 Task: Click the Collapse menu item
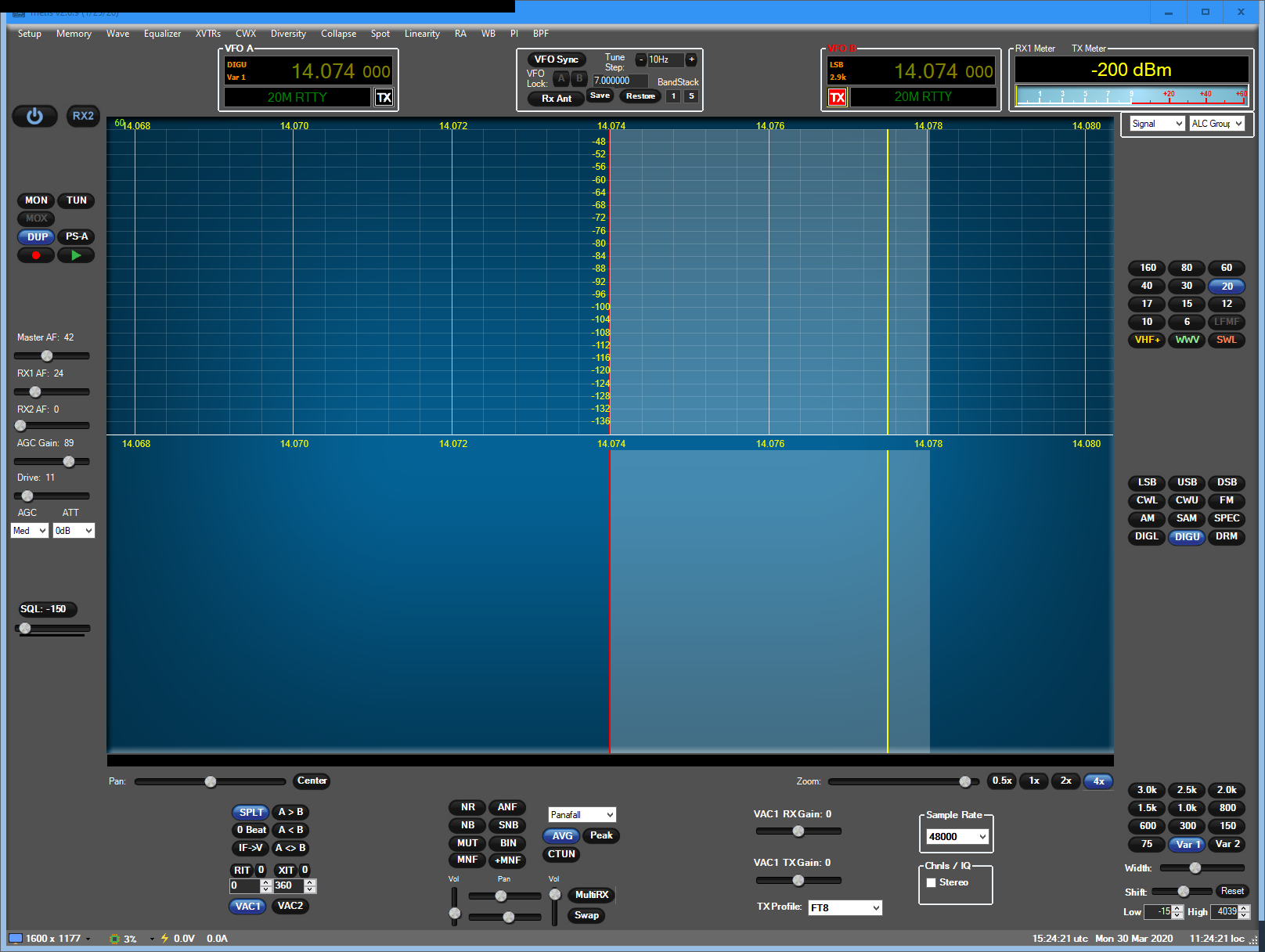338,34
